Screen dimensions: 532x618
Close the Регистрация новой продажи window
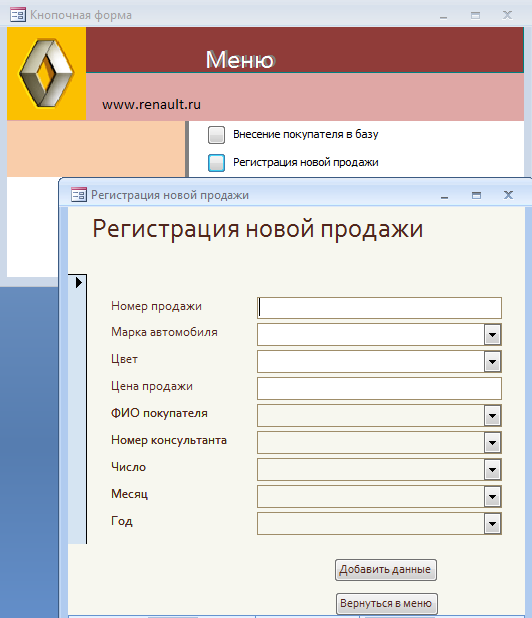508,195
